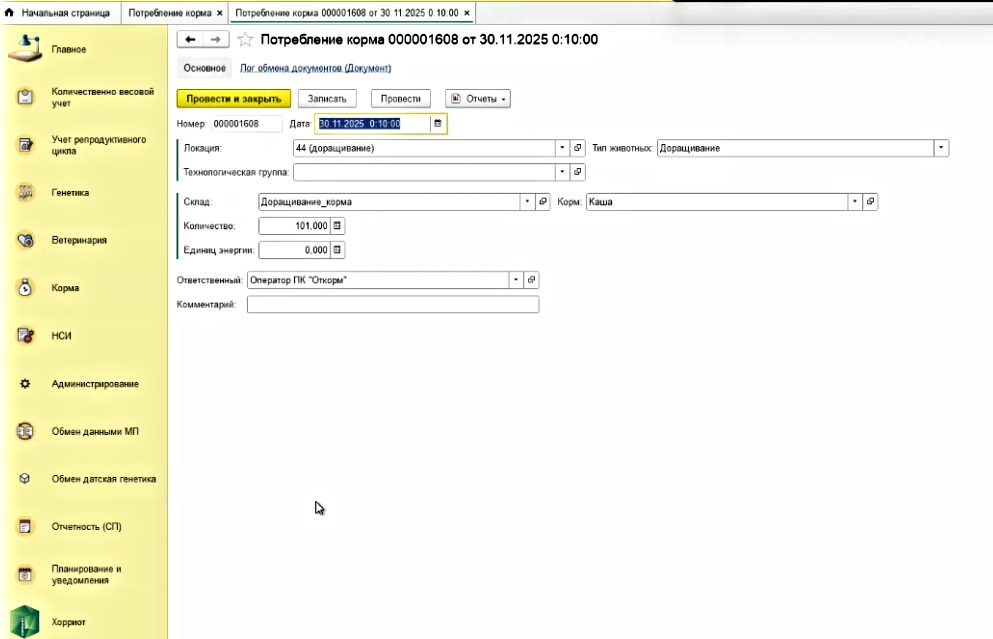Viewport: 993px width, 639px height.
Task: Click the calendar icon in the Дата field
Action: pos(437,124)
